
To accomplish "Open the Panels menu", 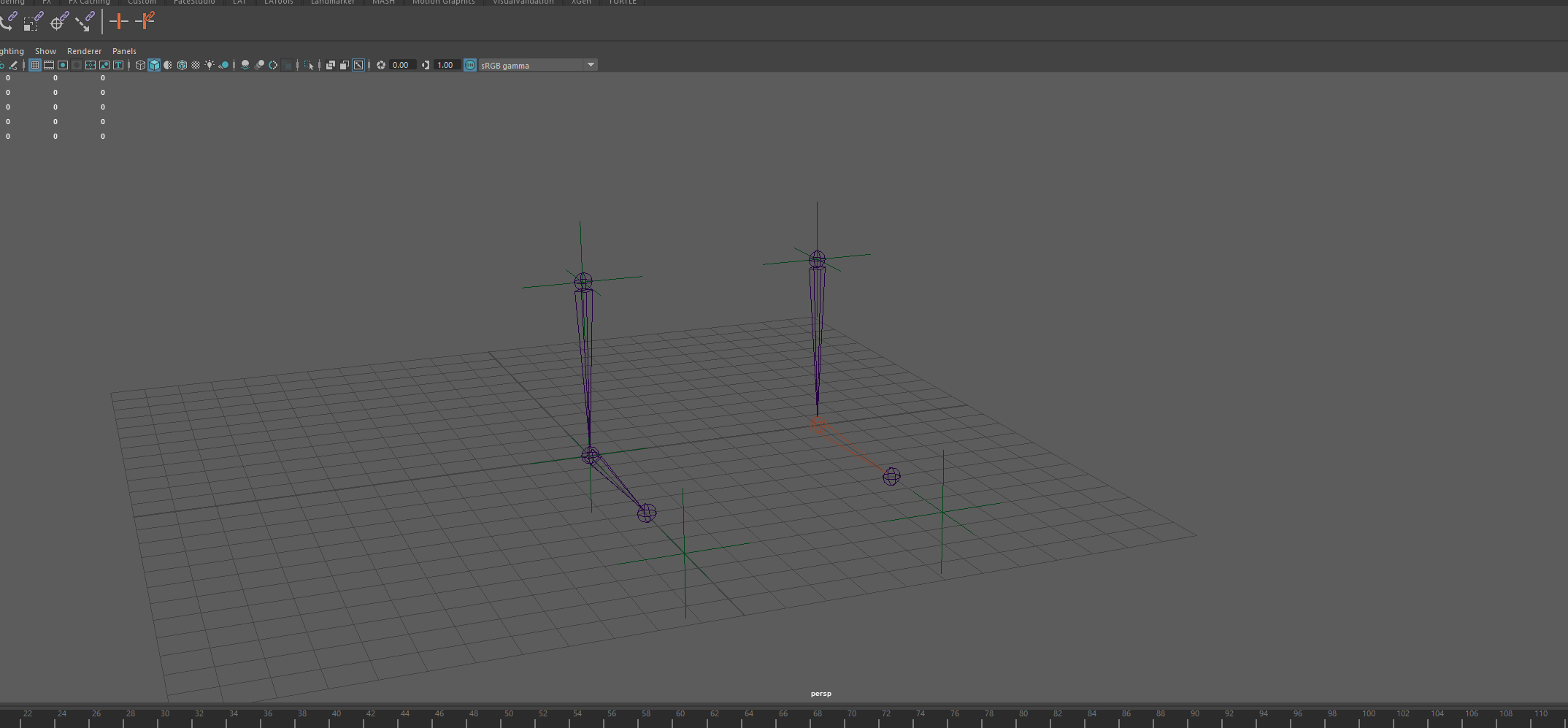I will point(124,51).
